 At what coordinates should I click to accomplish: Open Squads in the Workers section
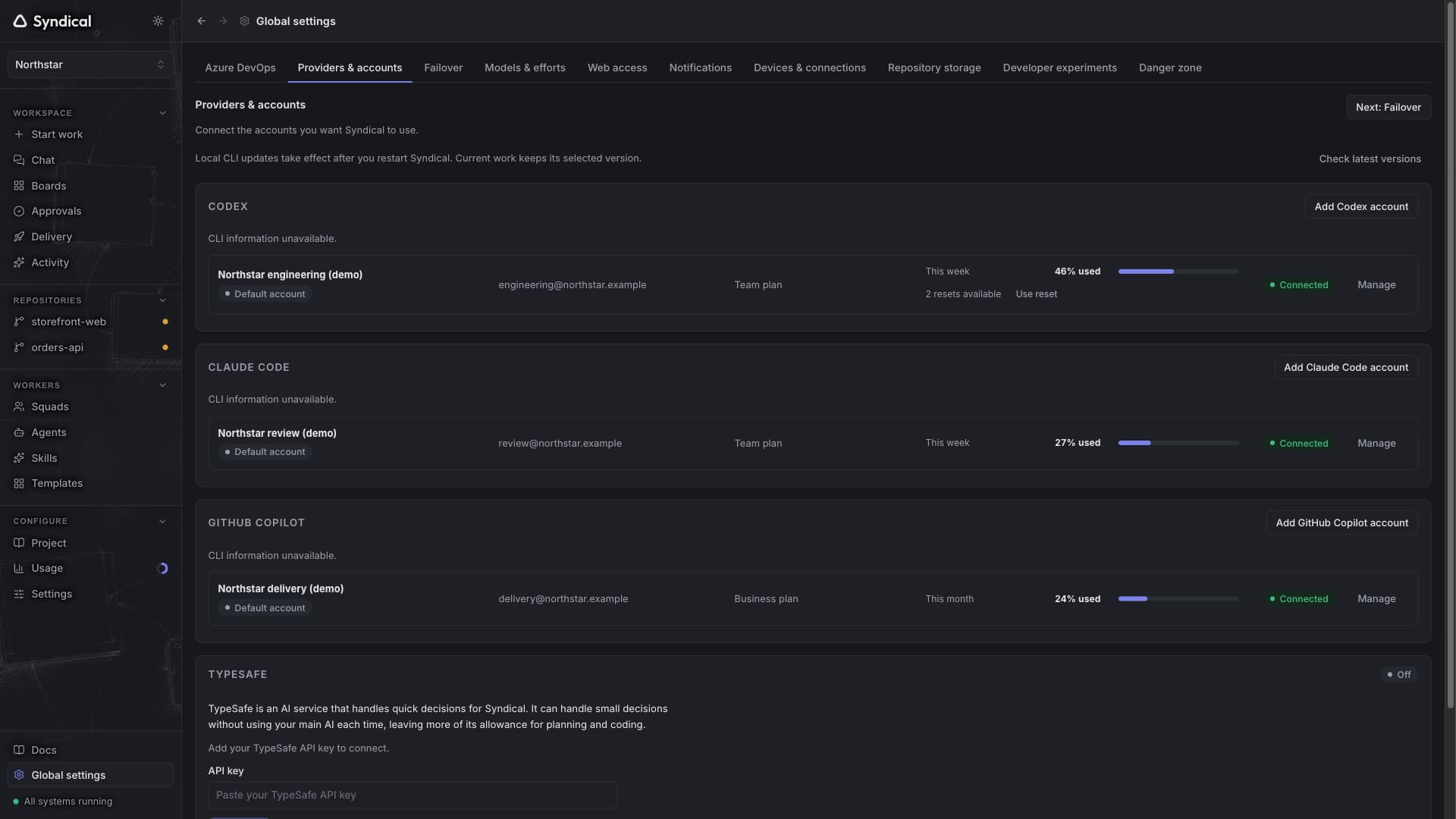coord(90,406)
